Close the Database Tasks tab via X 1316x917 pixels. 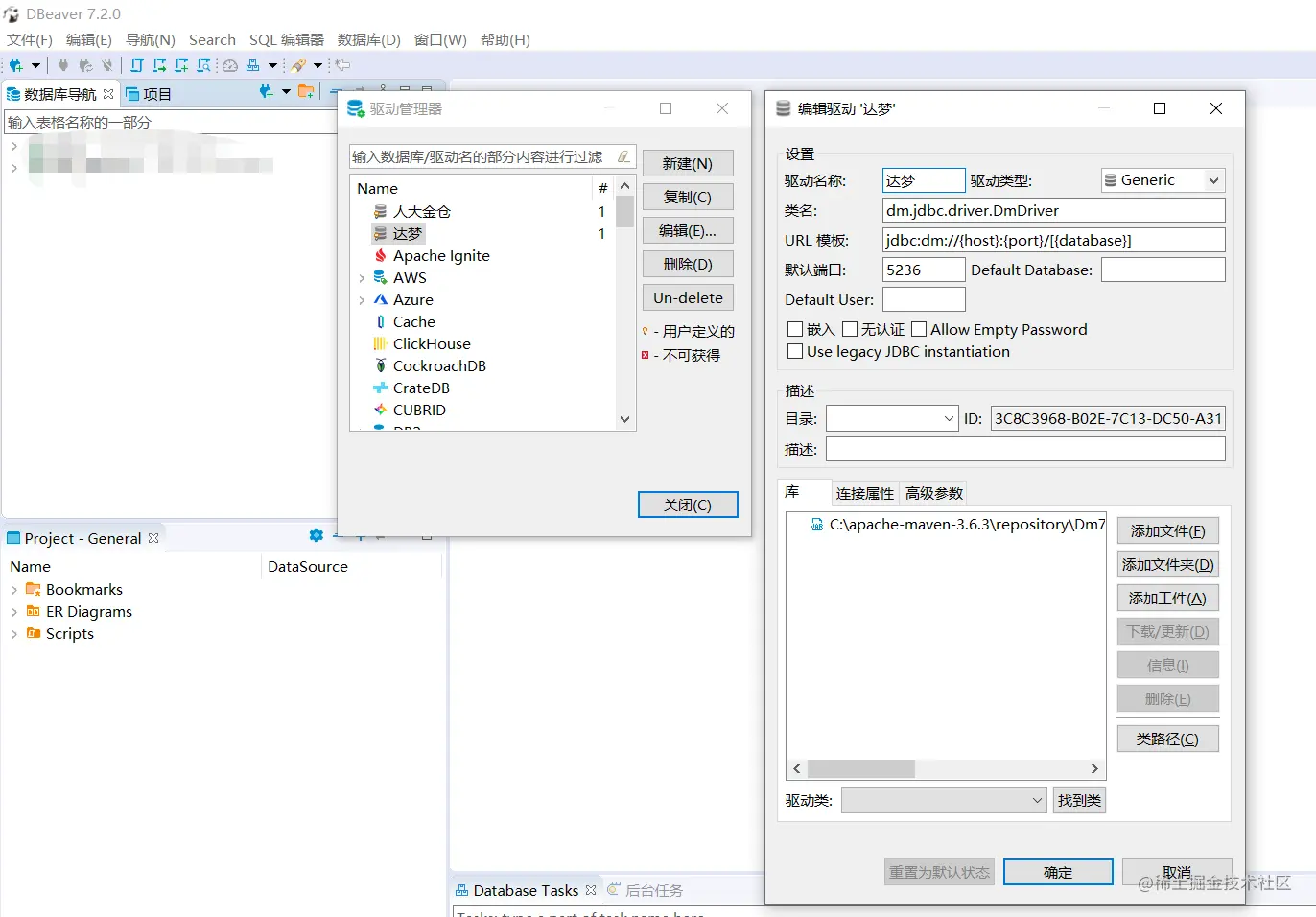tap(591, 890)
